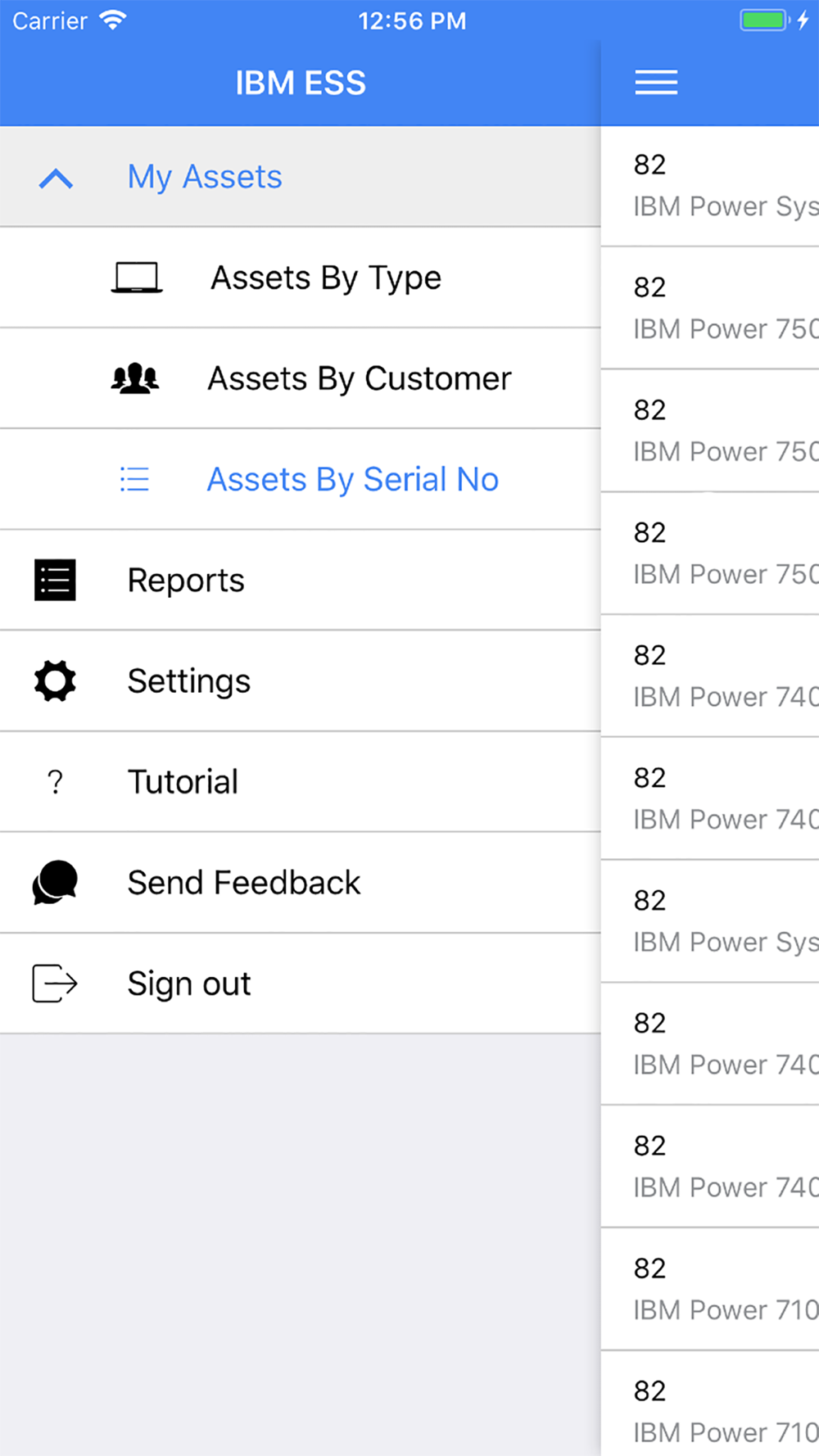The width and height of the screenshot is (819, 1456).
Task: Choose the Sign out label
Action: tap(189, 983)
